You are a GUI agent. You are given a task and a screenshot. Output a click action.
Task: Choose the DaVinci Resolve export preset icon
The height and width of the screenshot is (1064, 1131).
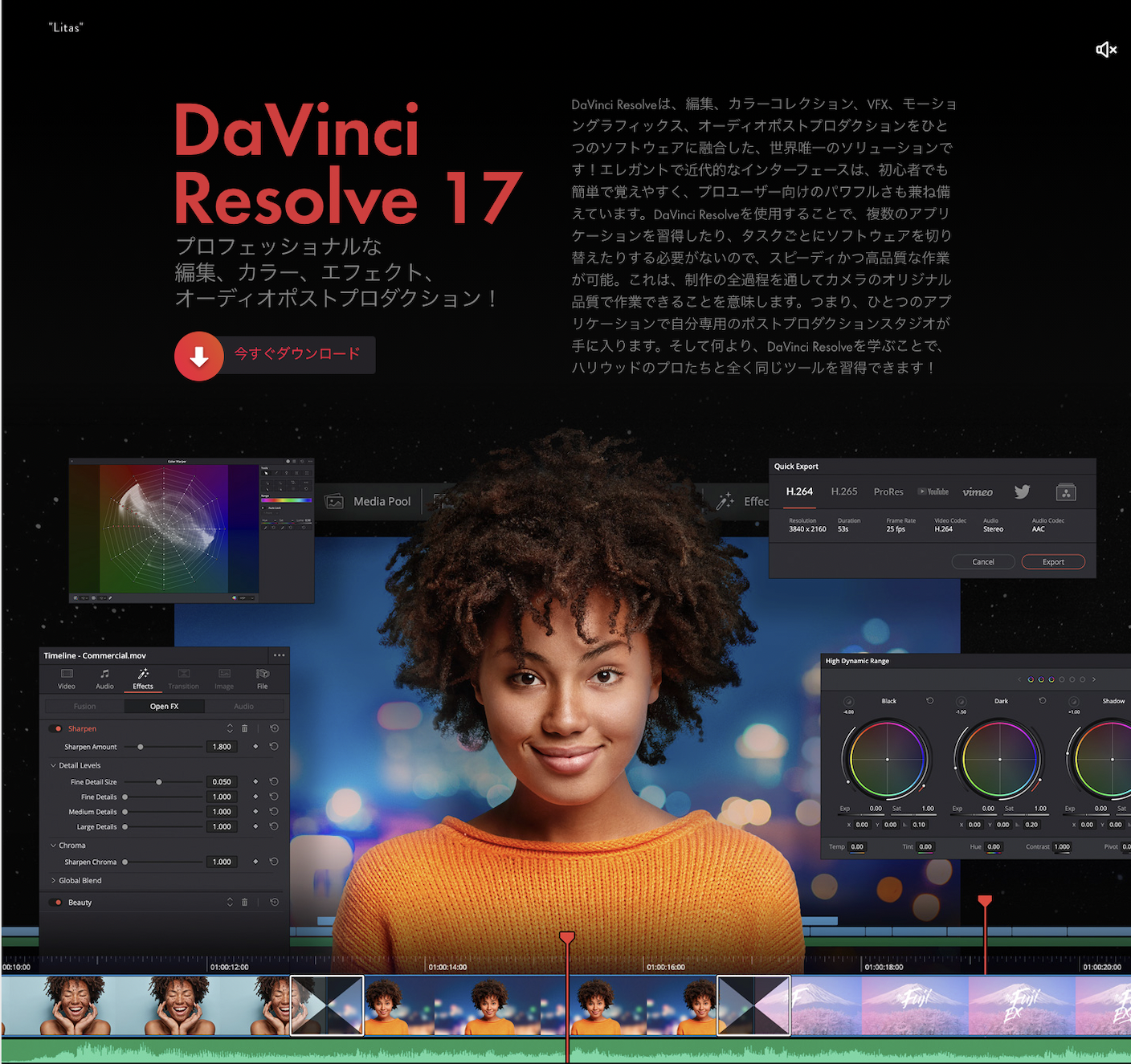(x=1066, y=491)
